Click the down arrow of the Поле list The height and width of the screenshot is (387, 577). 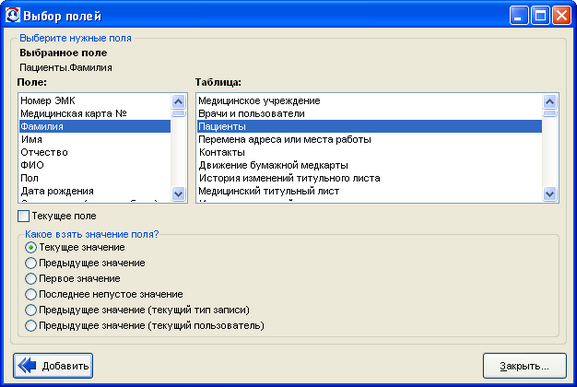[178, 194]
